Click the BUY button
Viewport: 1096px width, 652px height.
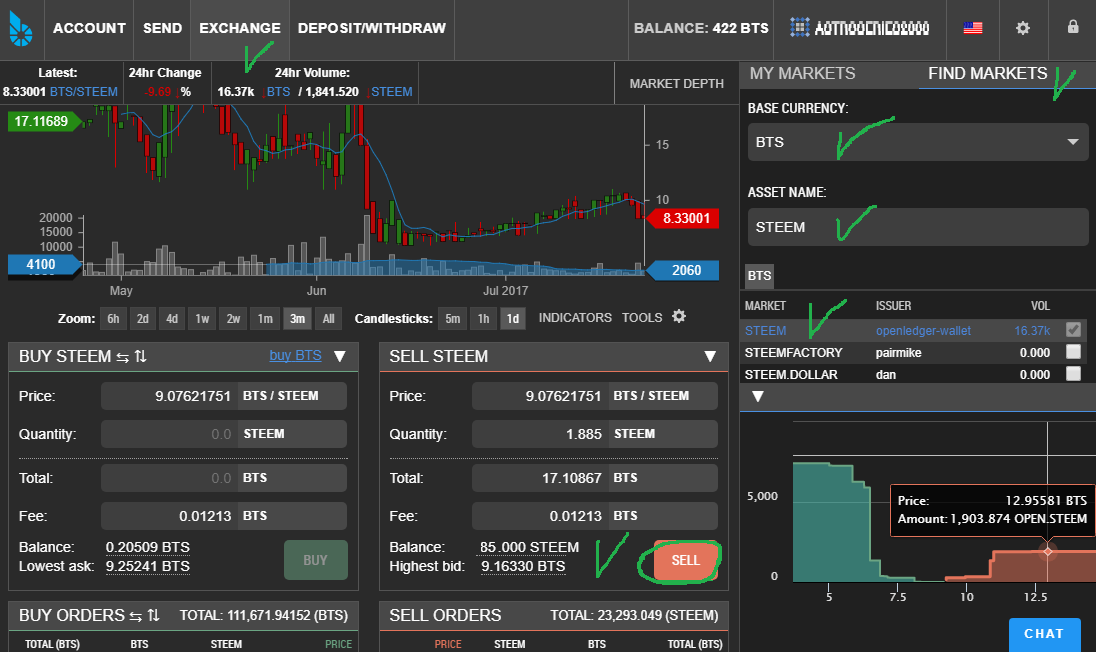click(315, 560)
